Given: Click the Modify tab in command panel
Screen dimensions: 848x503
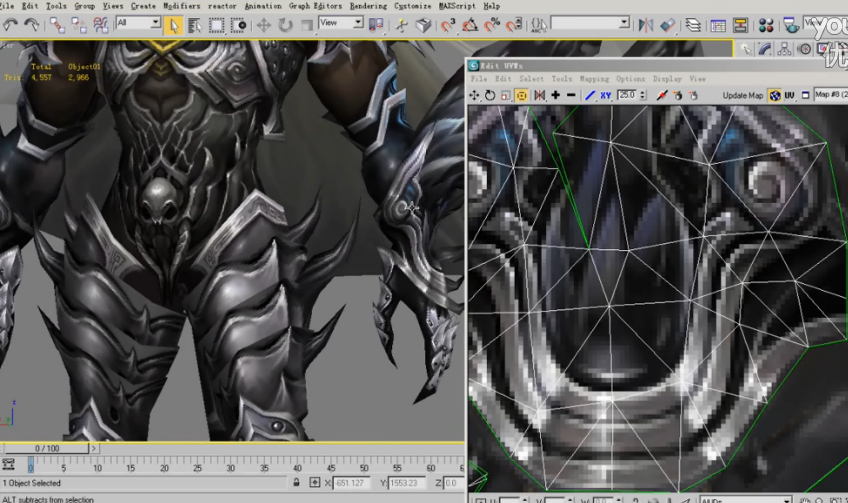Looking at the screenshot, I should tap(764, 49).
